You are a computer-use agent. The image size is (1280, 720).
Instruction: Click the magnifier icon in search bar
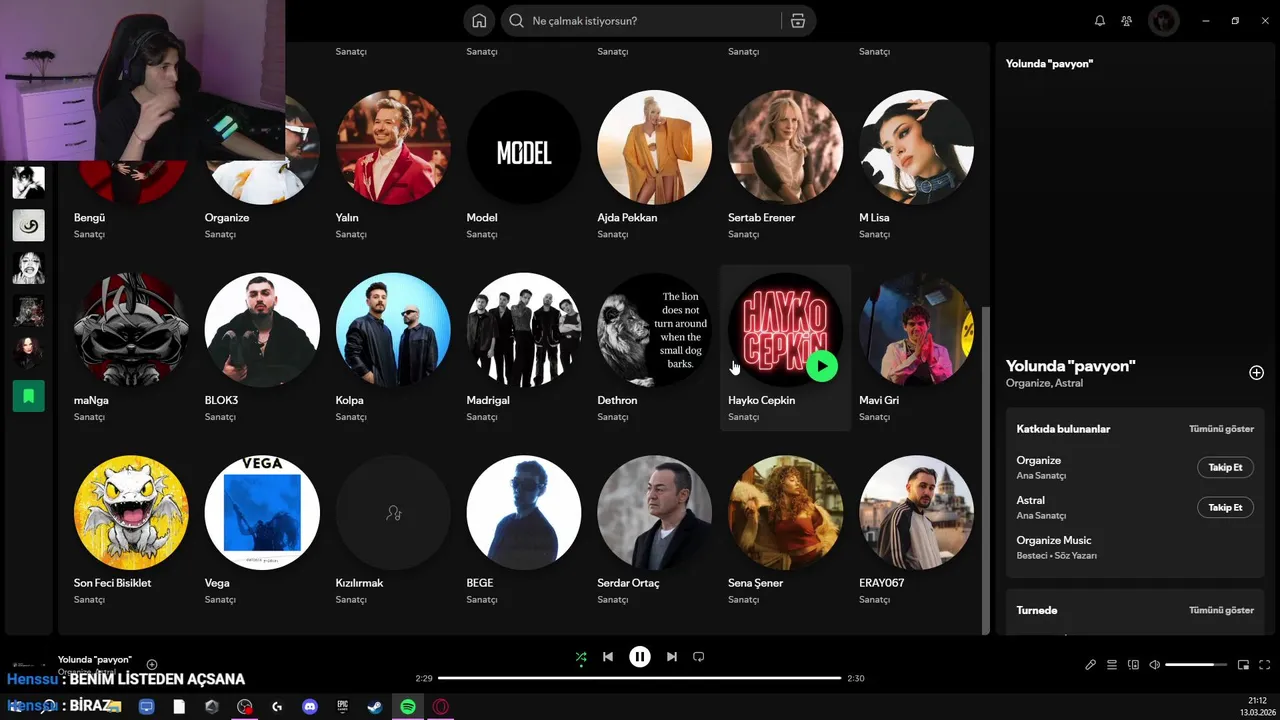tap(516, 21)
